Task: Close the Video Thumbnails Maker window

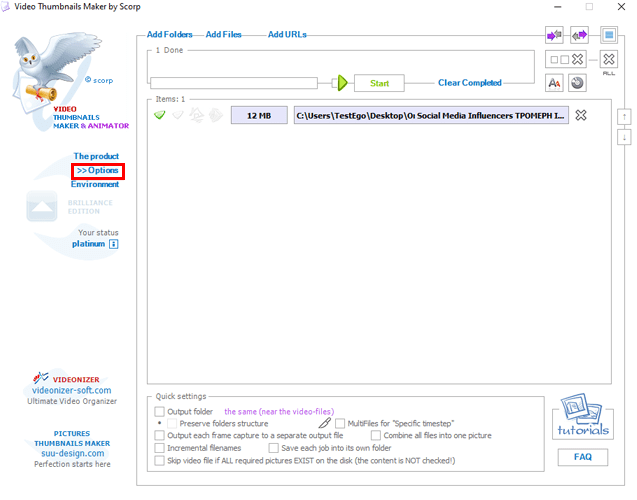Action: click(x=621, y=7)
